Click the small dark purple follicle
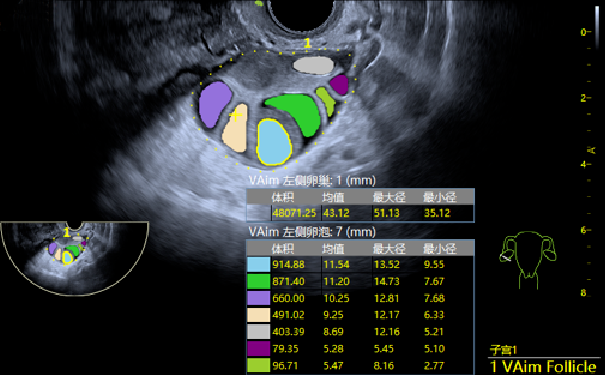 340,84
